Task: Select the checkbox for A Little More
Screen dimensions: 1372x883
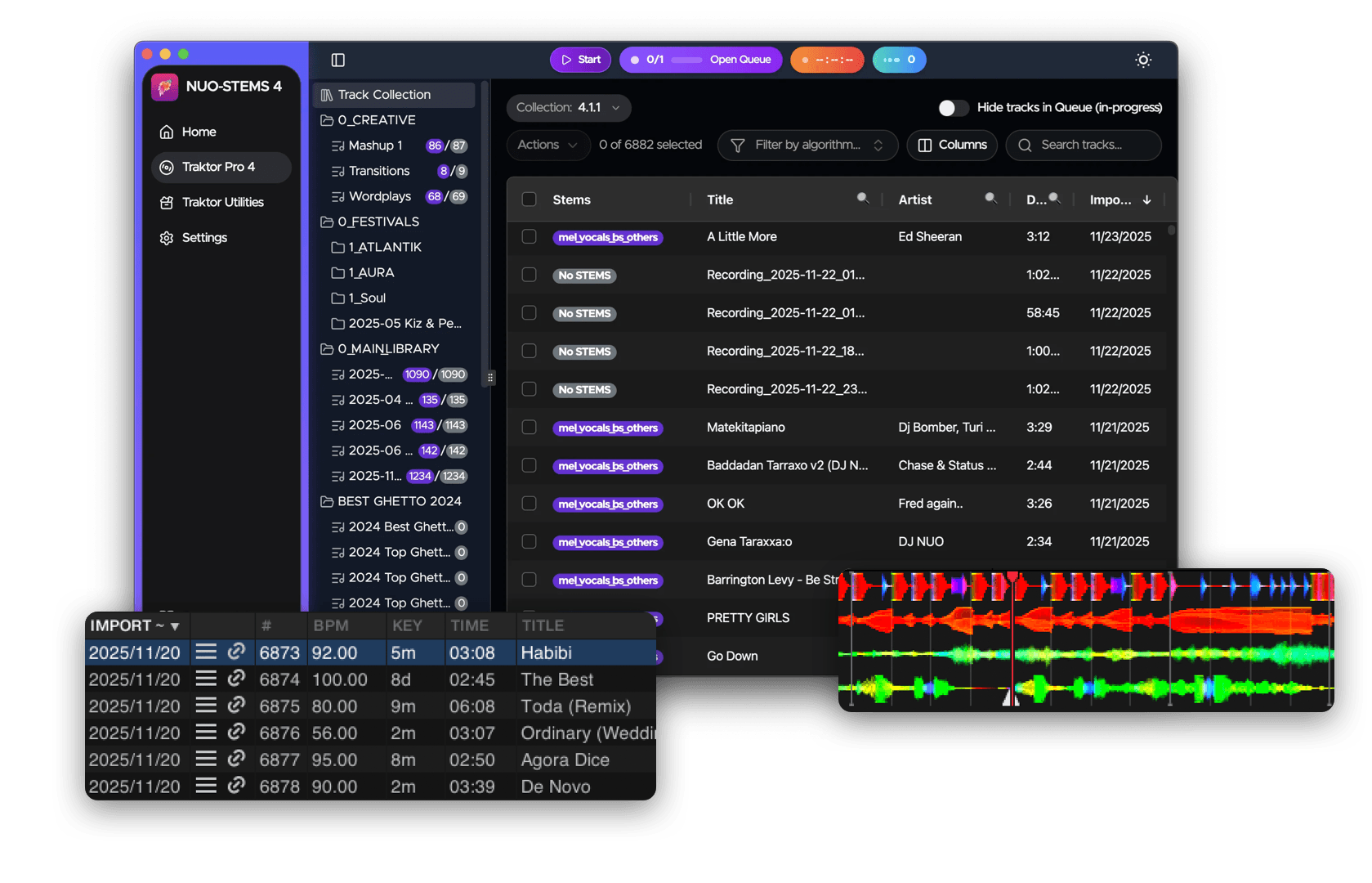Action: (529, 236)
